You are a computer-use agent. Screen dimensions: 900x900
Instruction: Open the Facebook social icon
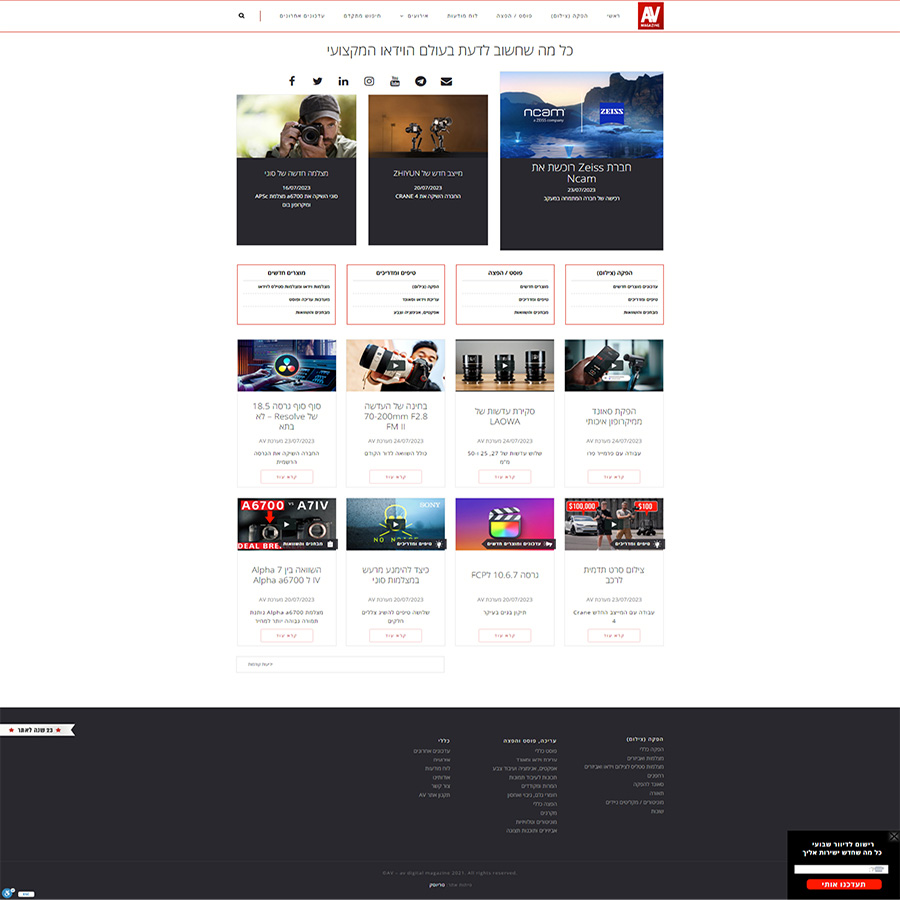pos(292,81)
